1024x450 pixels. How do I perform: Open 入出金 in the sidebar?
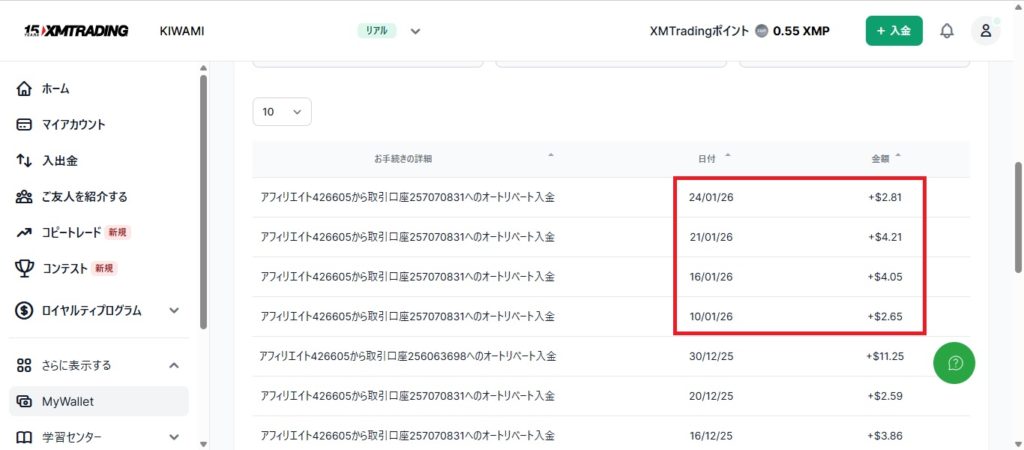(x=59, y=160)
